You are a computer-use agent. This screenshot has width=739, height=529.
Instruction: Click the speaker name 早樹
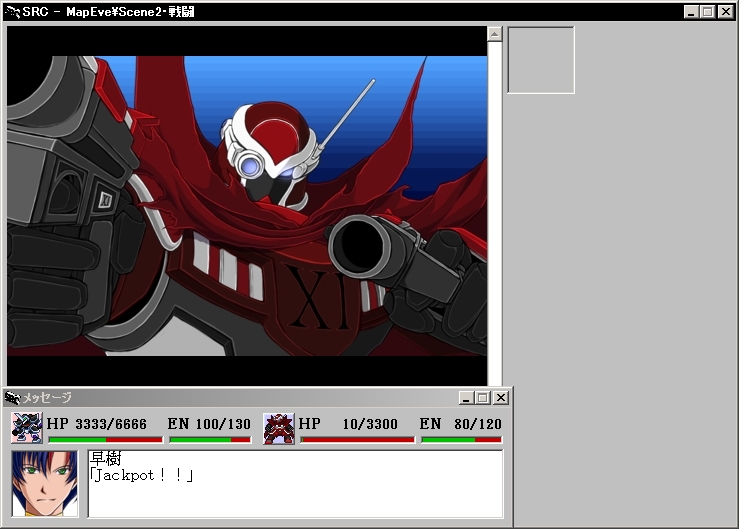(106, 458)
